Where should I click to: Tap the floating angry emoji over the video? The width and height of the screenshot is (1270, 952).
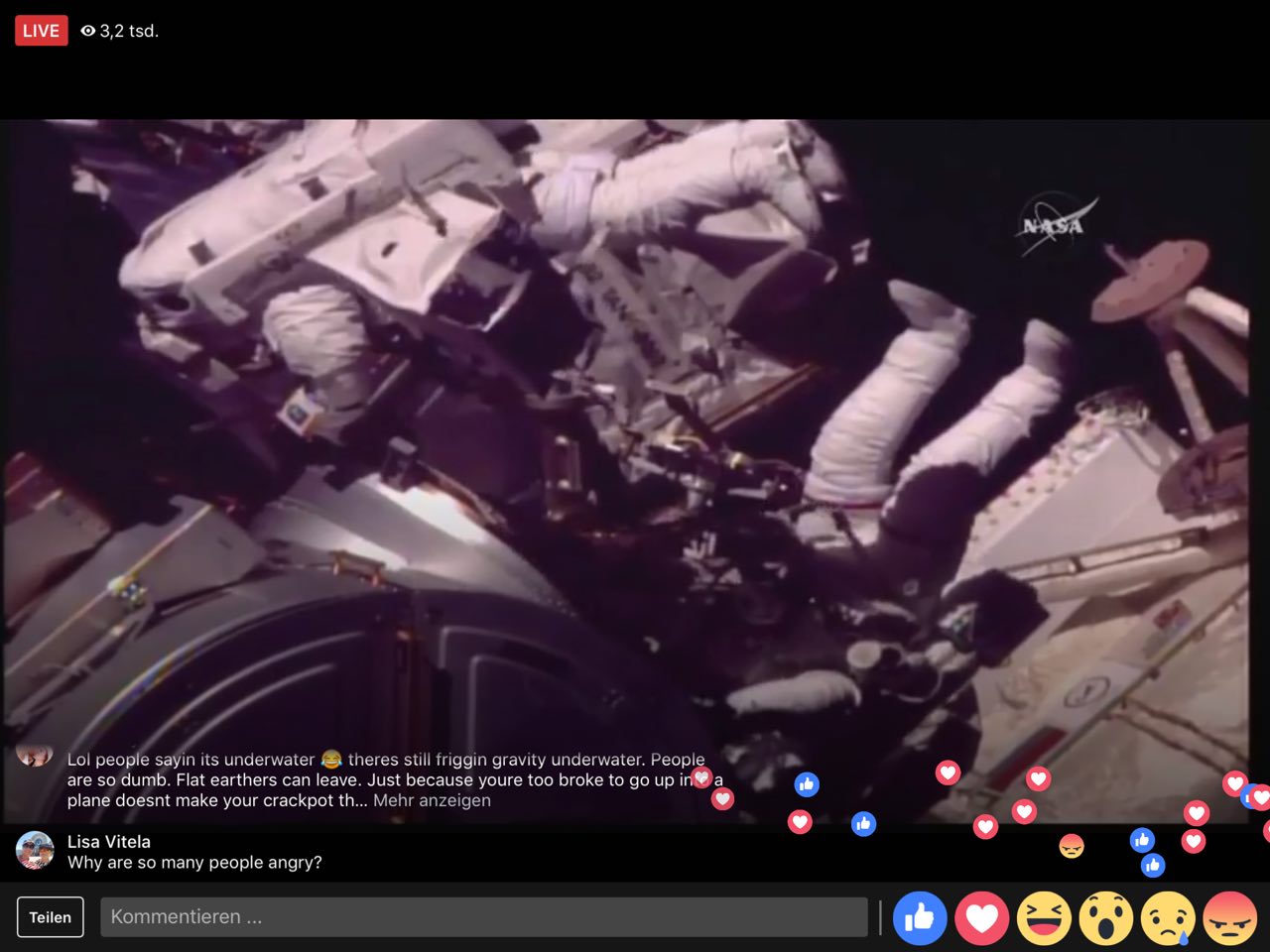coord(1072,846)
